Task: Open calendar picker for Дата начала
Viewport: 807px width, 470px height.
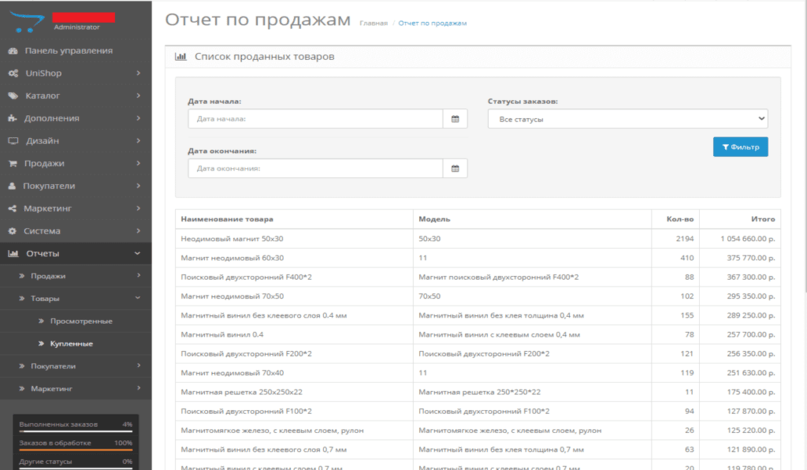Action: coord(455,119)
